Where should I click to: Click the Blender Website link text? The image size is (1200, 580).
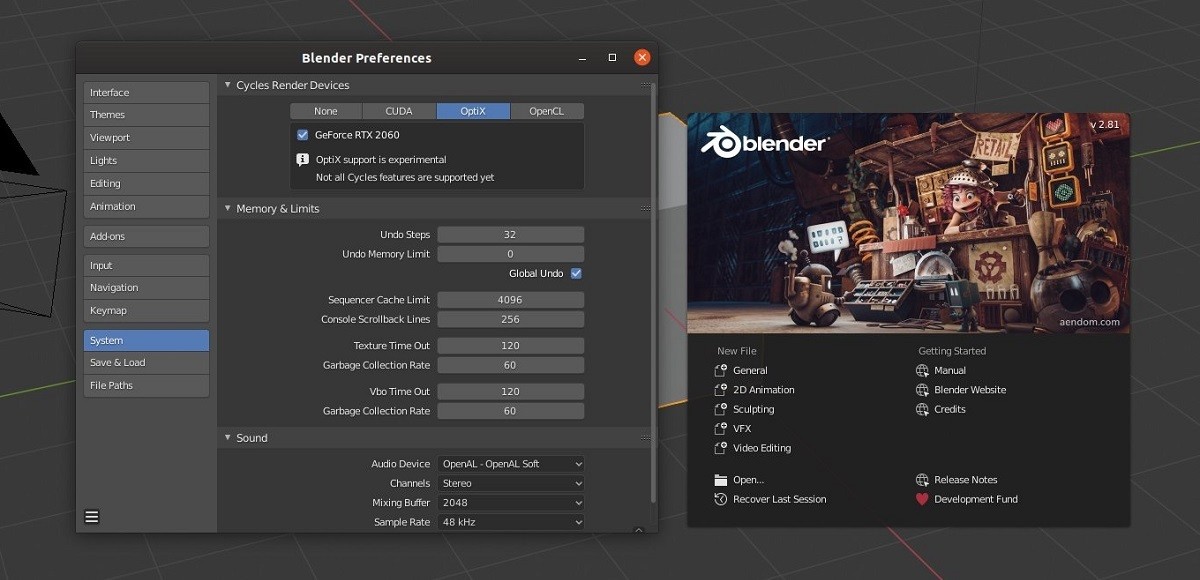(970, 390)
